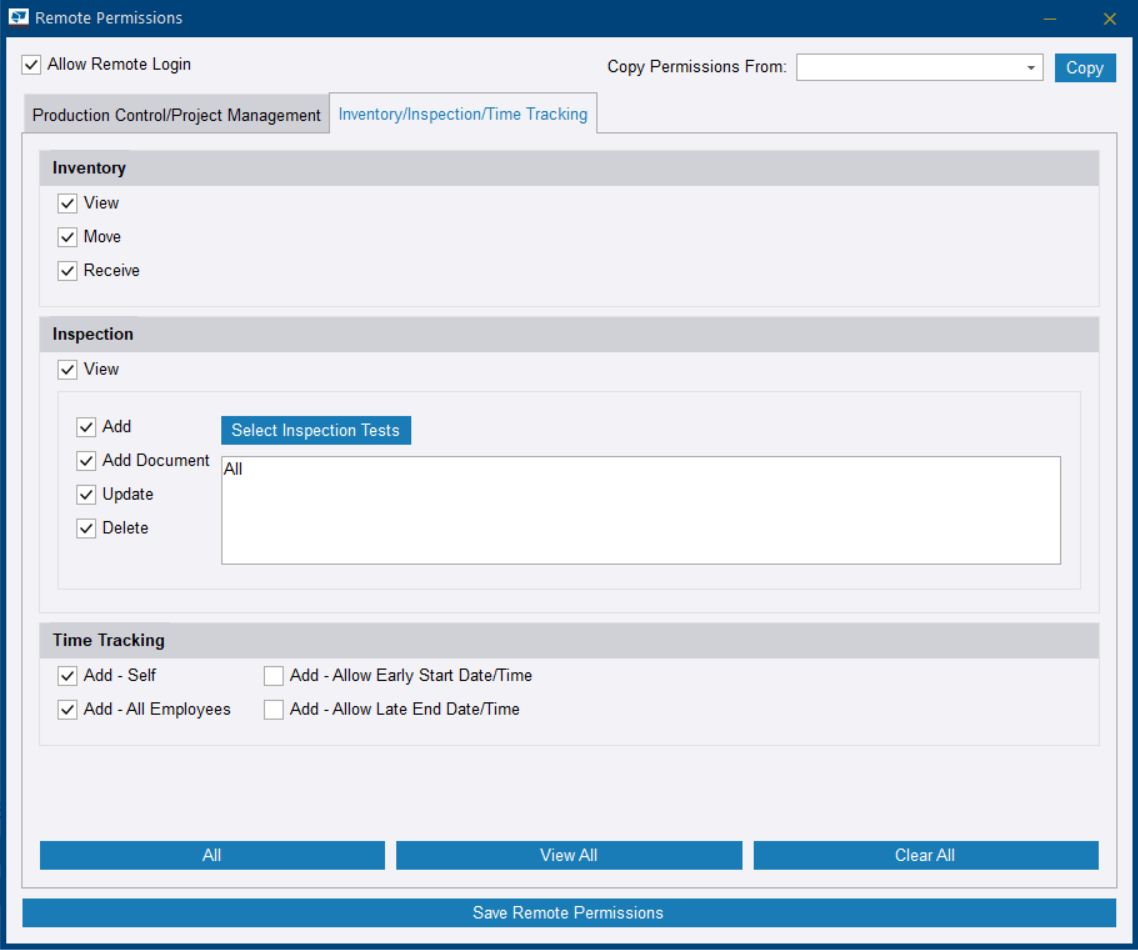Close the Remote Permissions window

pyautogui.click(x=1110, y=18)
